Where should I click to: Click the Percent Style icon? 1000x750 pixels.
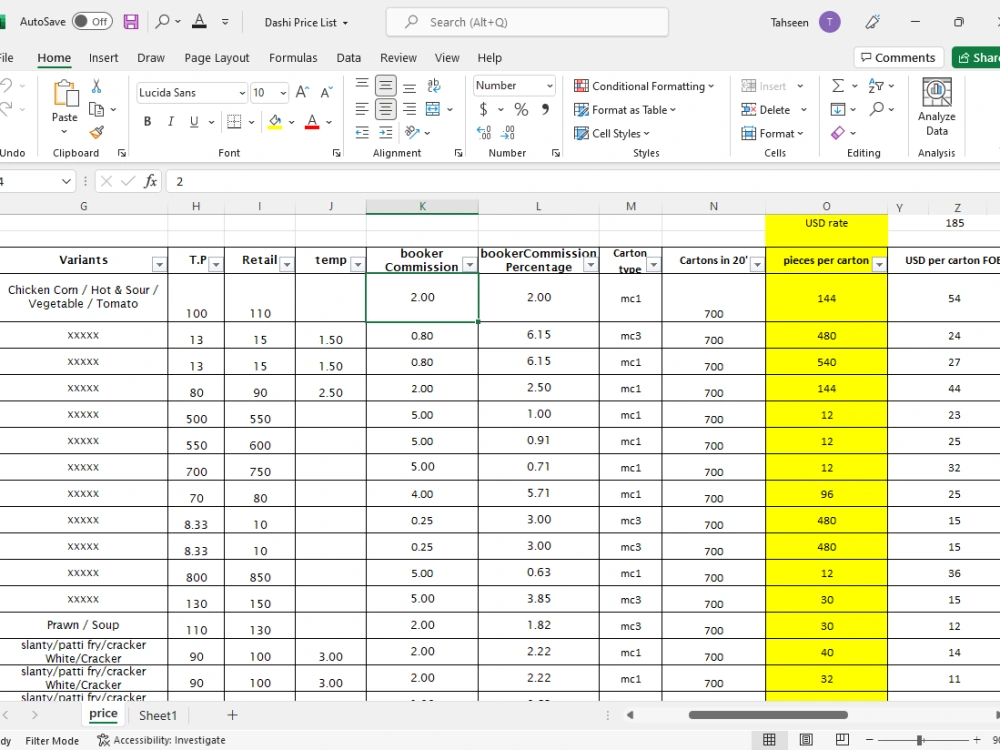521,110
